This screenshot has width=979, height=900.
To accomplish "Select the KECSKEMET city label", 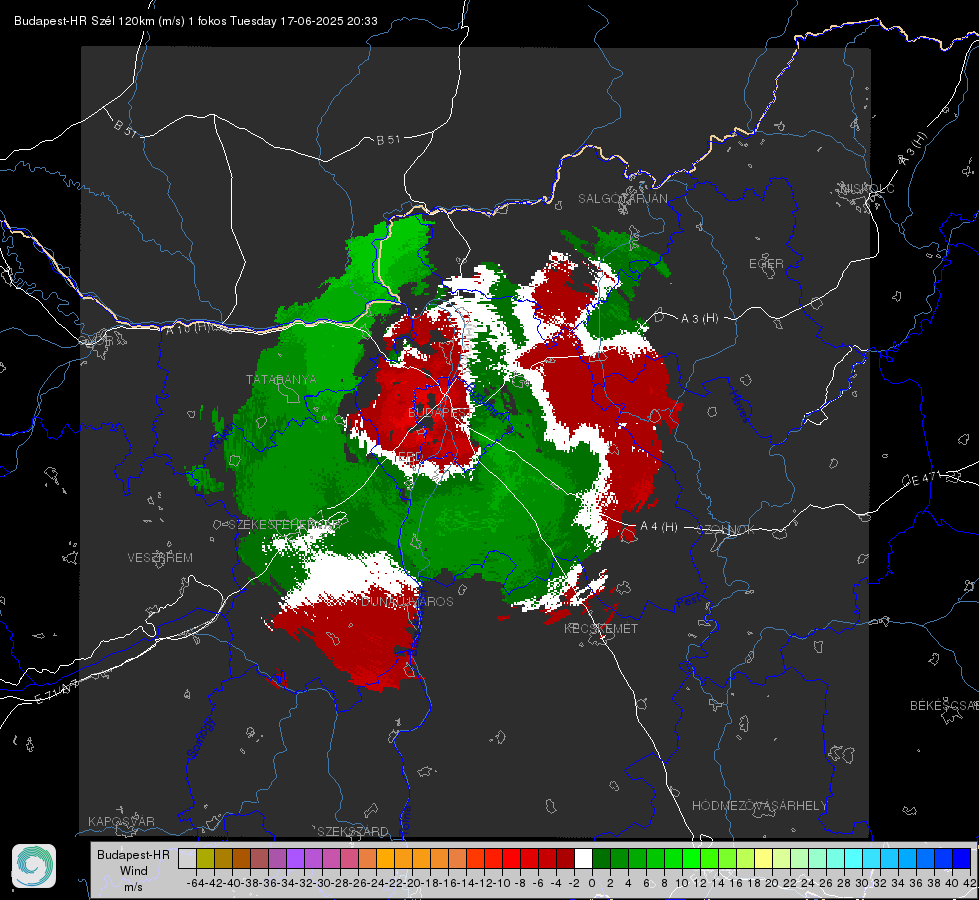I will click(601, 628).
